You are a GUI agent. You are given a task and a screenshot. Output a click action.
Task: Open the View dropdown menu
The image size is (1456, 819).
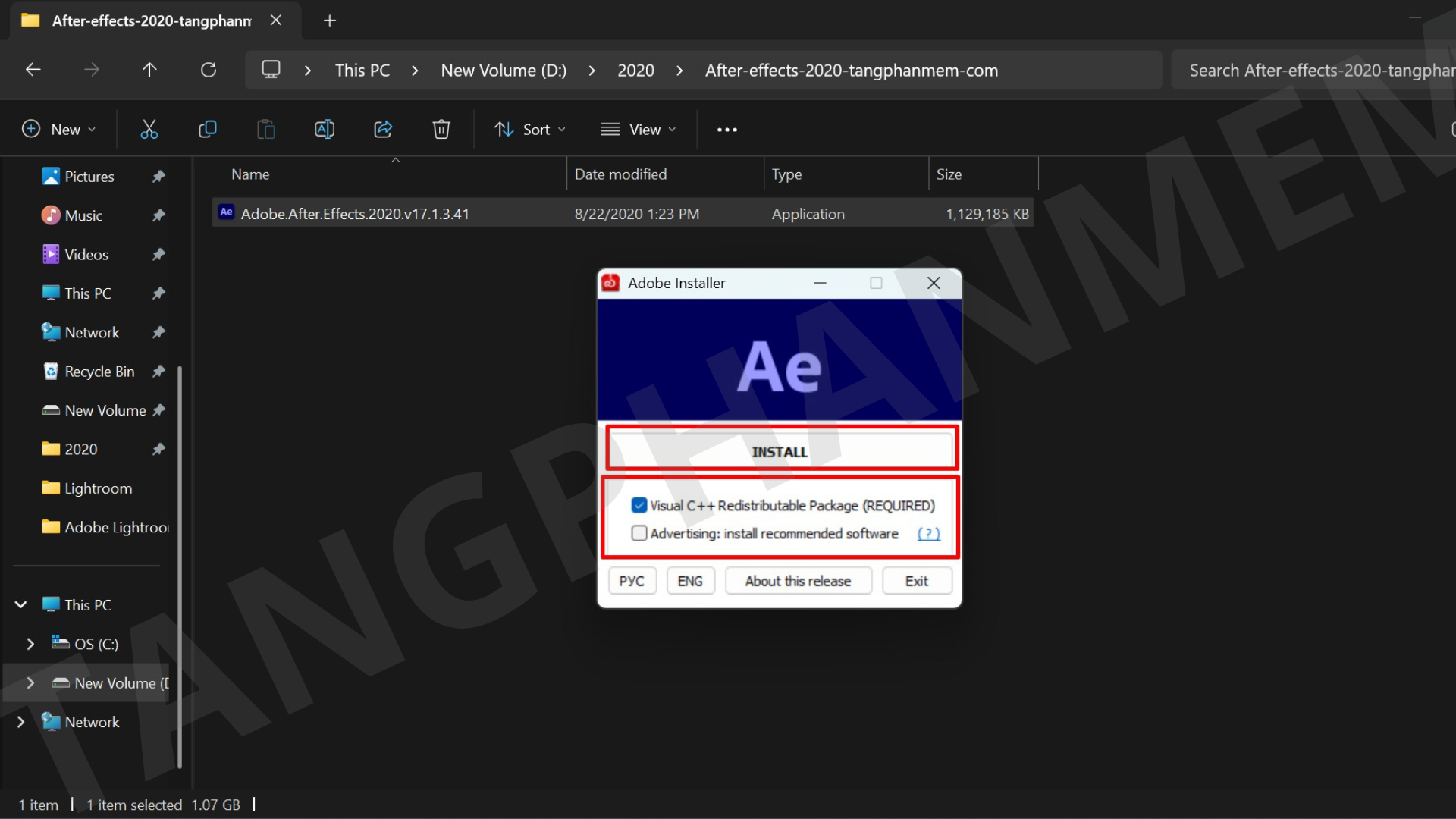[x=638, y=130]
